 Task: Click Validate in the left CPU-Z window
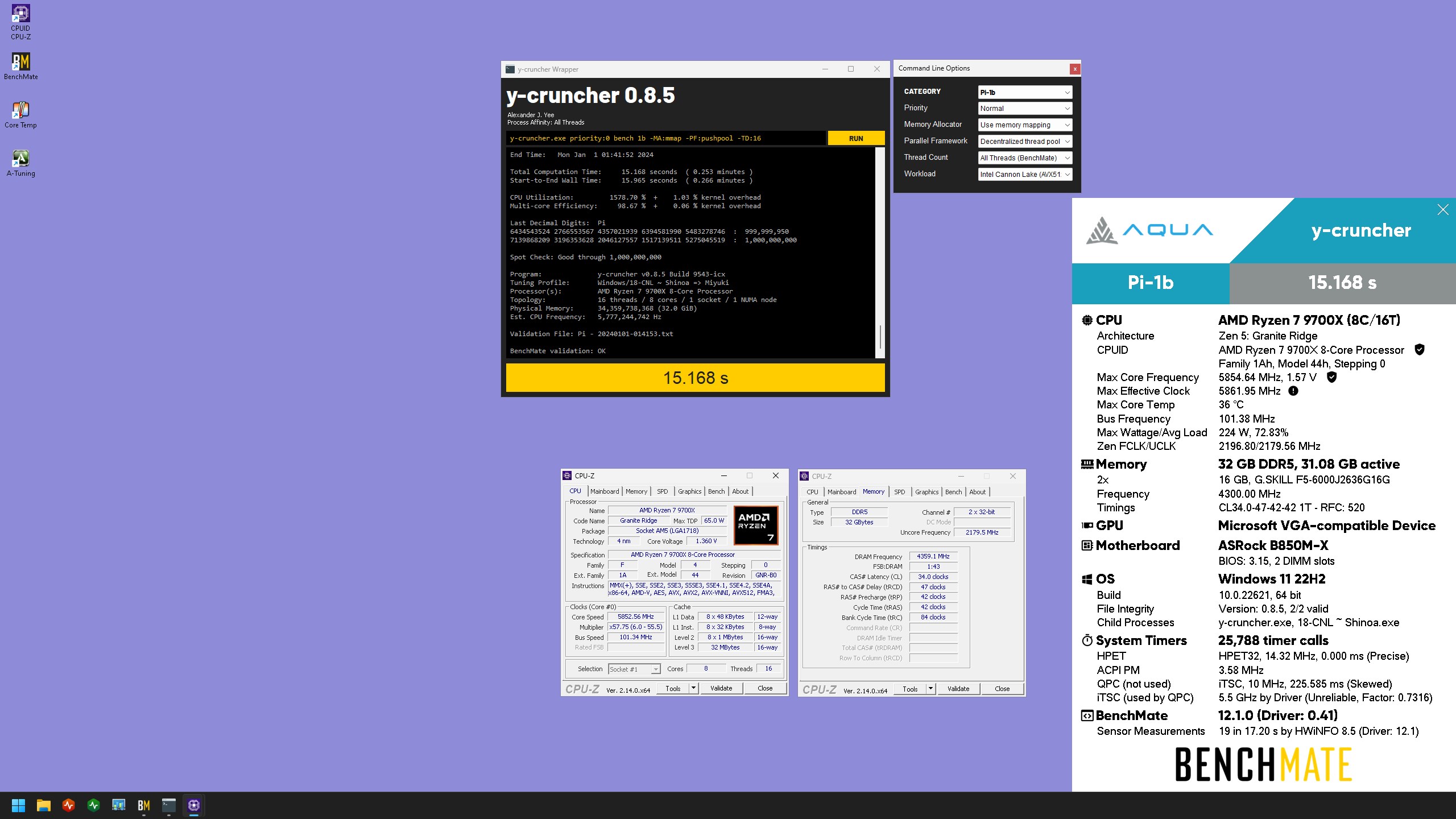click(721, 688)
